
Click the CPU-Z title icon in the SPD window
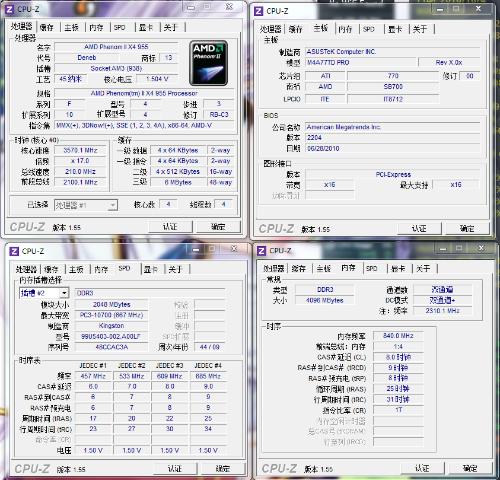tap(14, 251)
